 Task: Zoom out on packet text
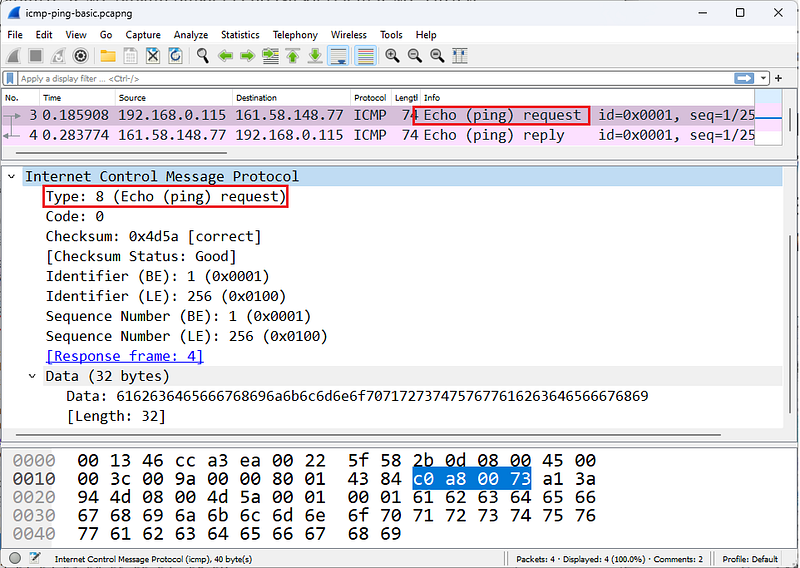[x=415, y=56]
